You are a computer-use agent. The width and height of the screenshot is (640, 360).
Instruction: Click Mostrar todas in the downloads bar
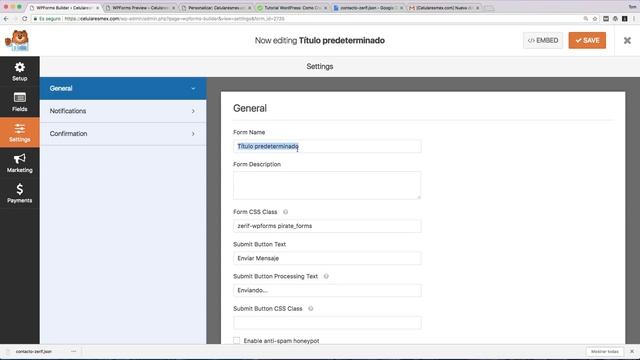(605, 351)
